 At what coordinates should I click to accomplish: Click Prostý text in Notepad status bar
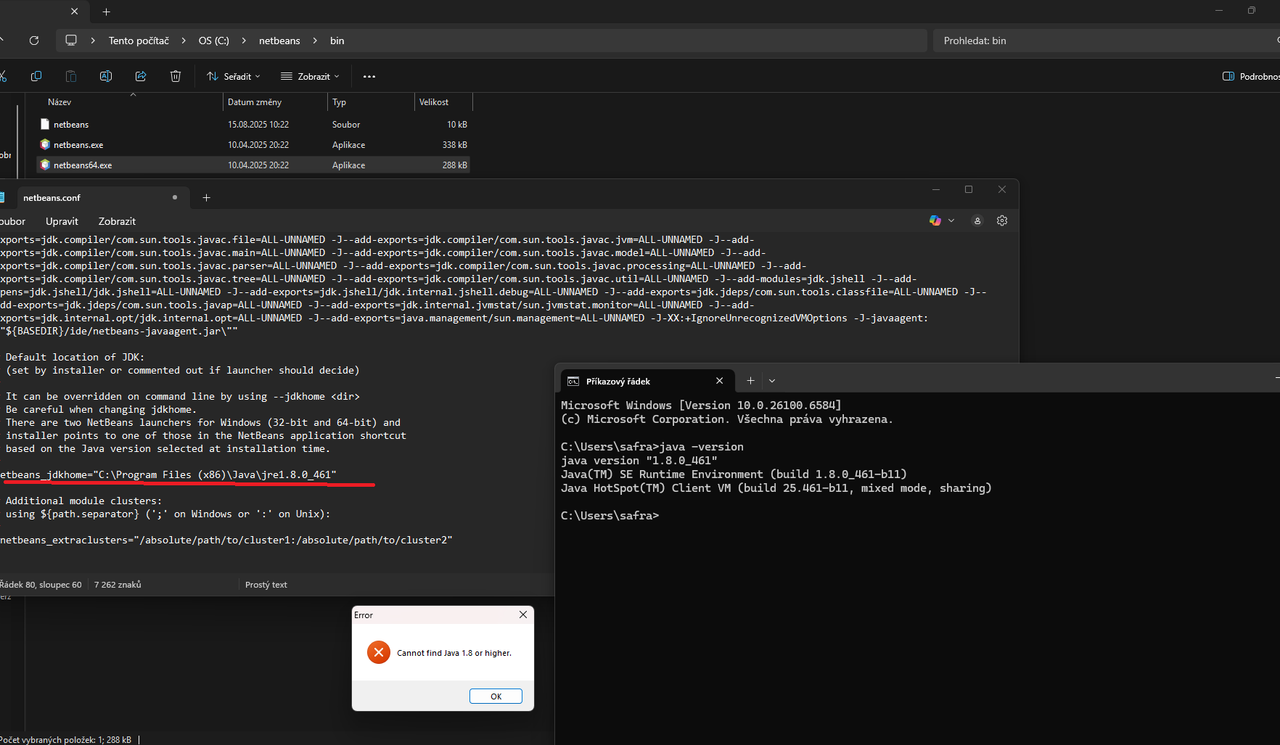(x=266, y=584)
